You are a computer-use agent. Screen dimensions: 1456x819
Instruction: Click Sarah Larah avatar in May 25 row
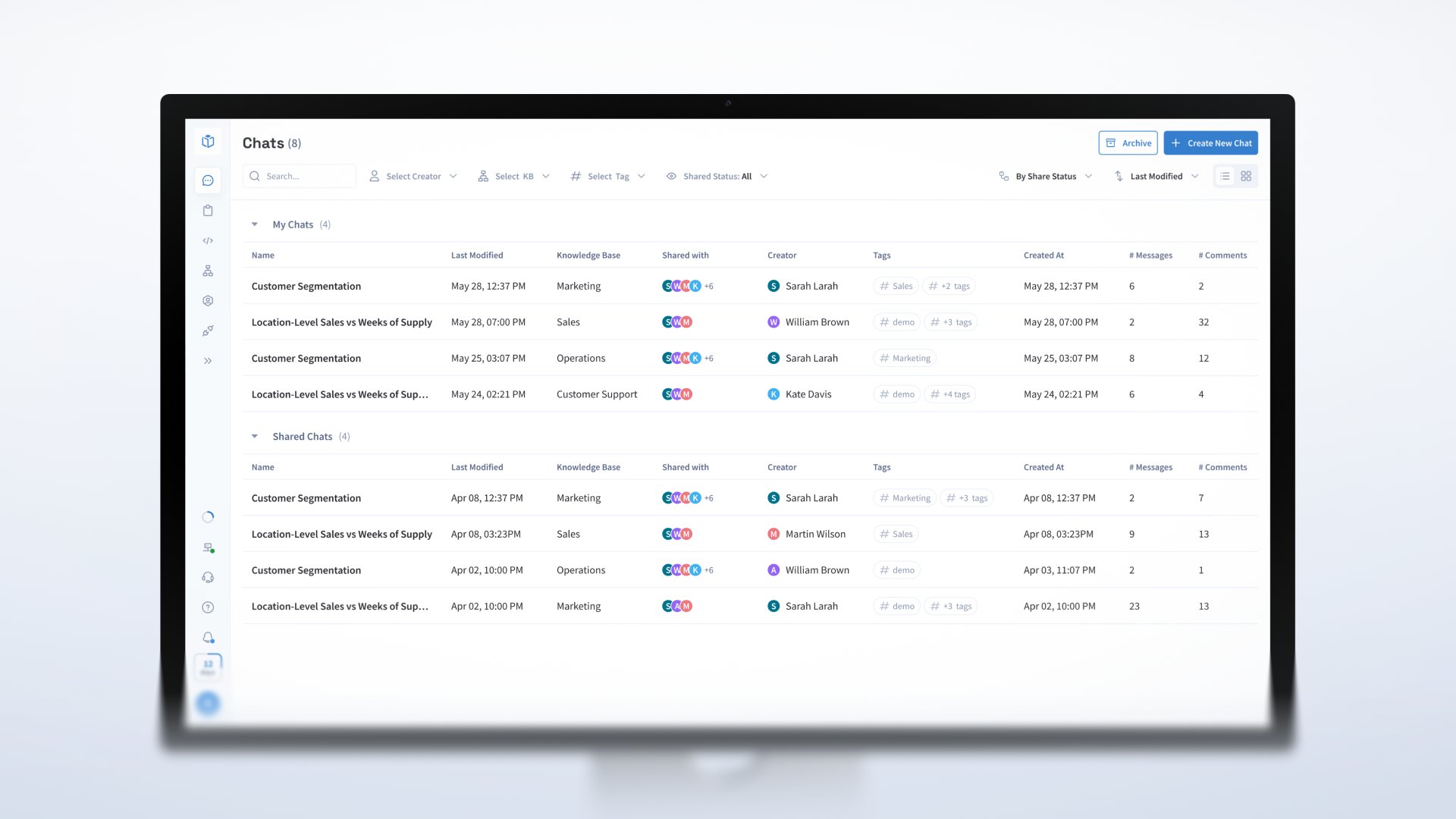point(773,358)
